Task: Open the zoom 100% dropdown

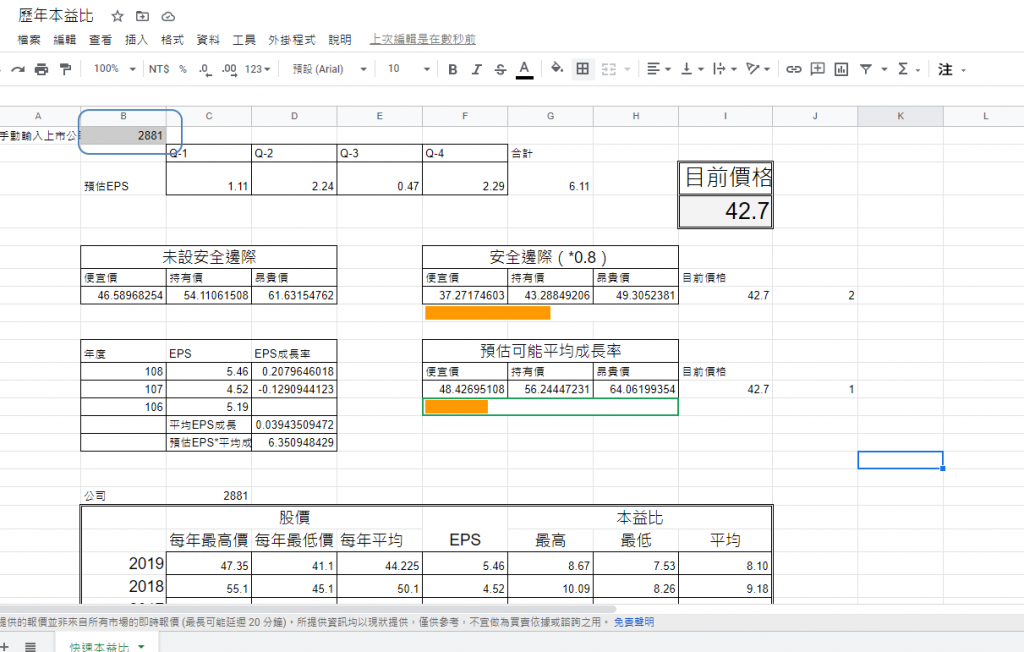Action: [118, 69]
